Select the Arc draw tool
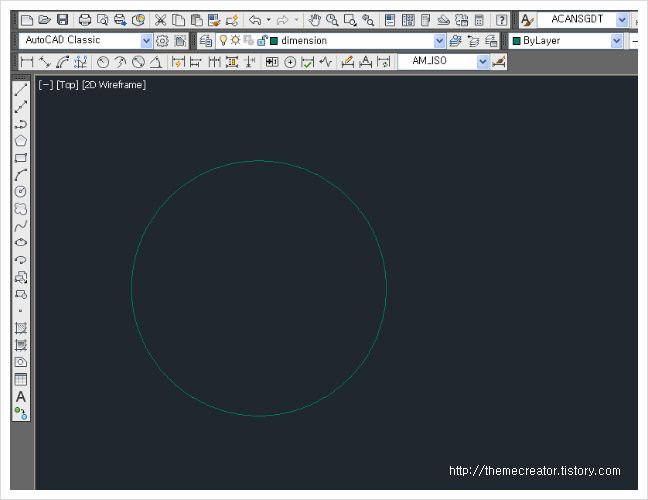Image resolution: width=648 pixels, height=500 pixels. pyautogui.click(x=21, y=175)
